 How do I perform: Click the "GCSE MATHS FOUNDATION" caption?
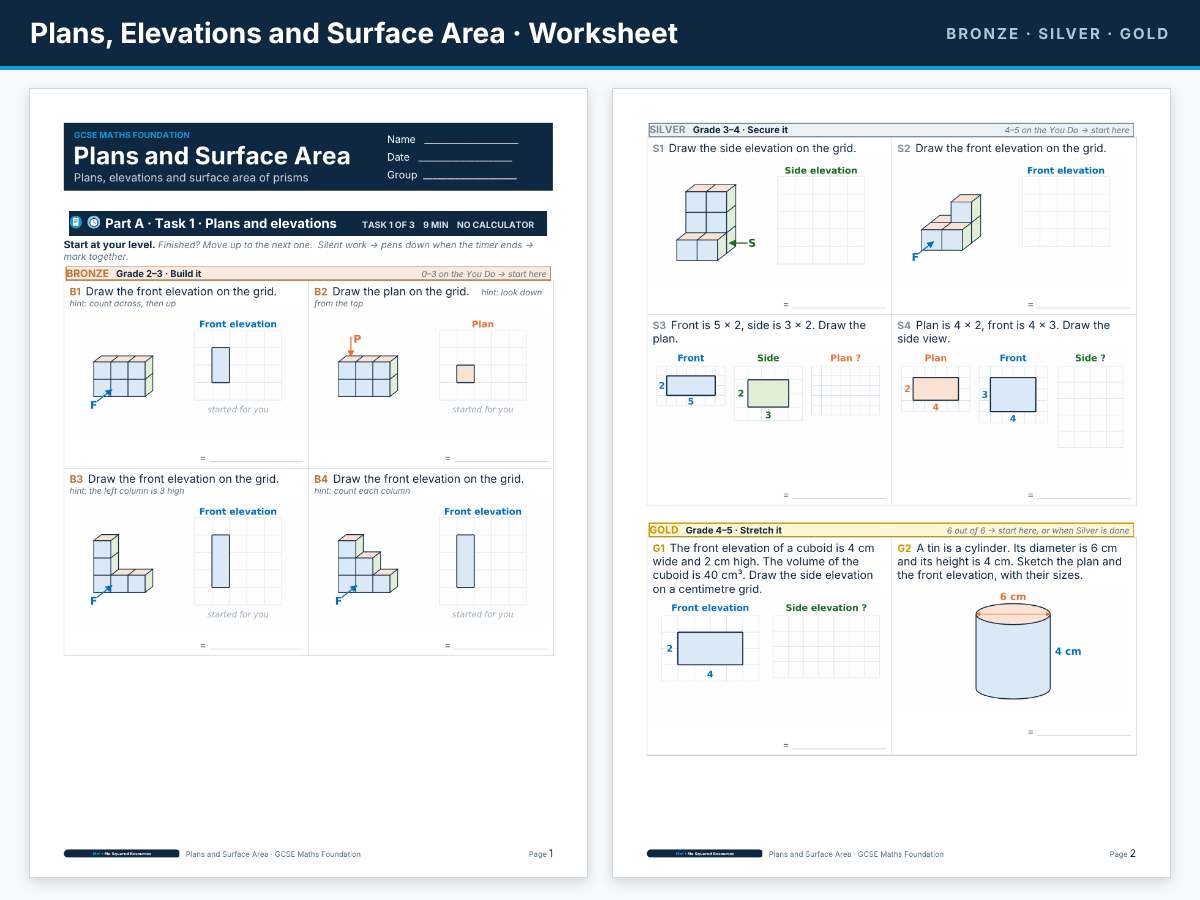click(132, 135)
